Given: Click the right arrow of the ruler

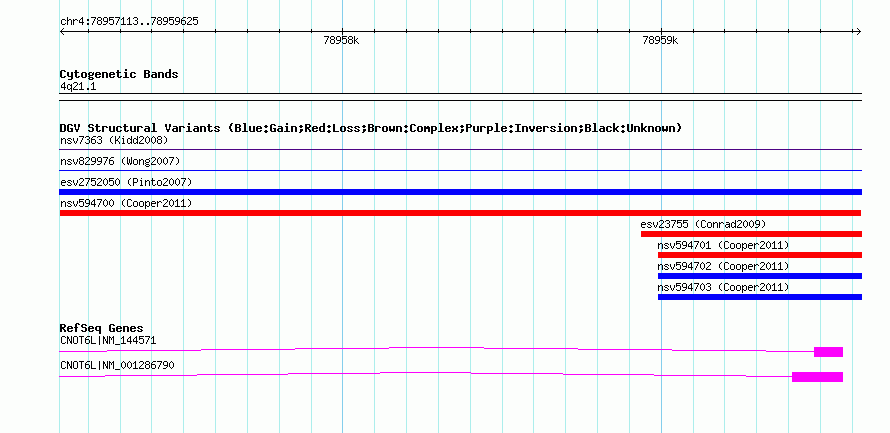Looking at the screenshot, I should click(859, 32).
